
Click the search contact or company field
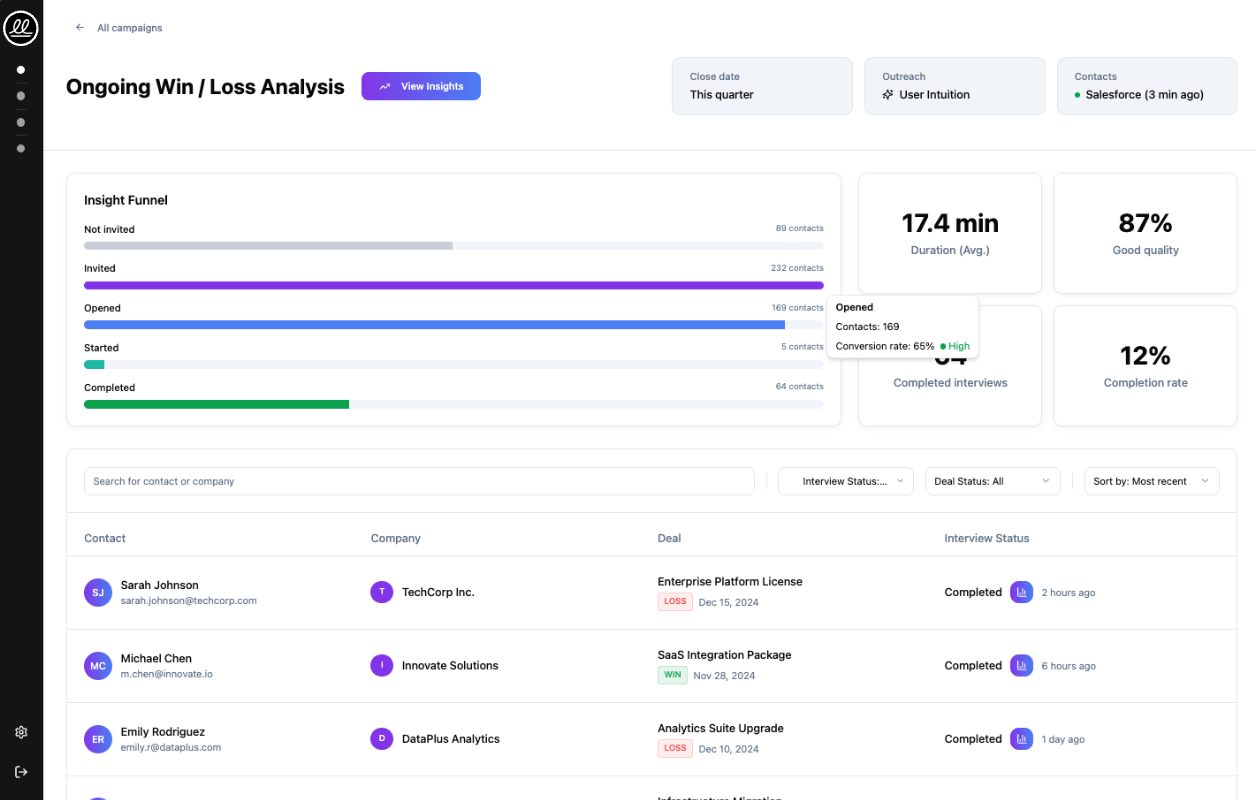pos(418,481)
